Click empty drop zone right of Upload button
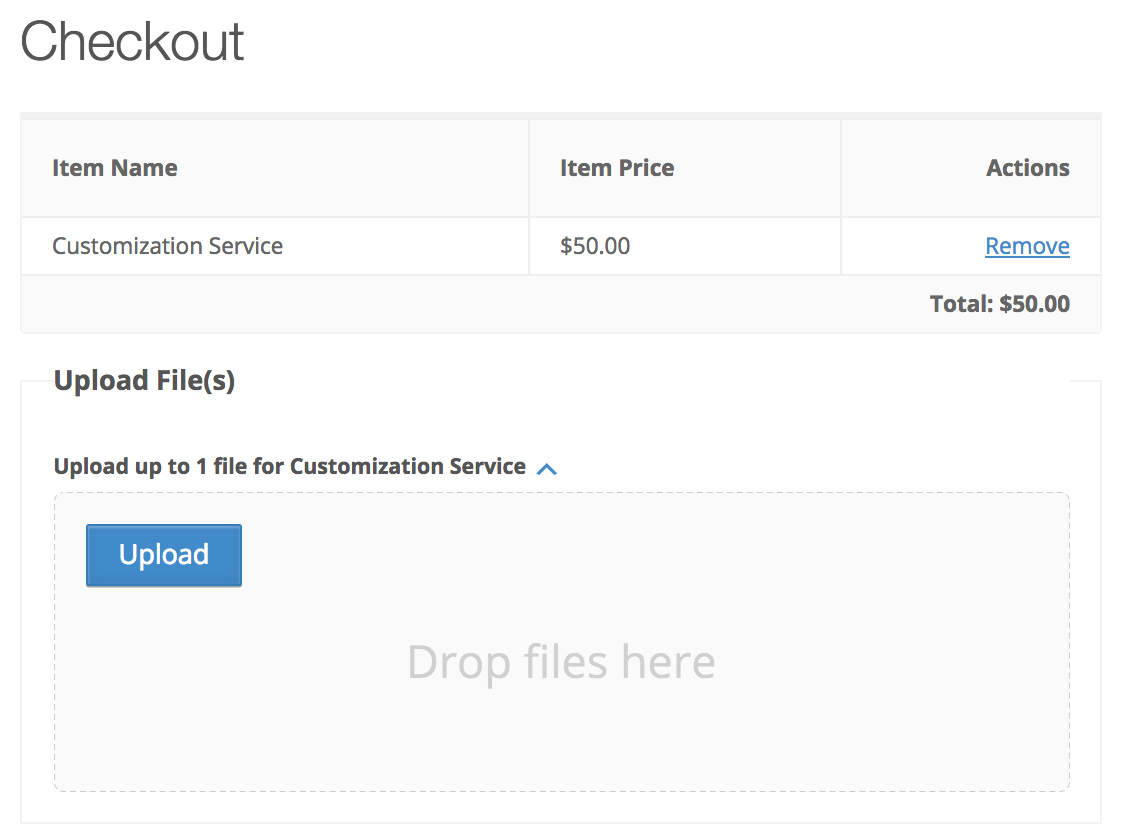 click(650, 555)
